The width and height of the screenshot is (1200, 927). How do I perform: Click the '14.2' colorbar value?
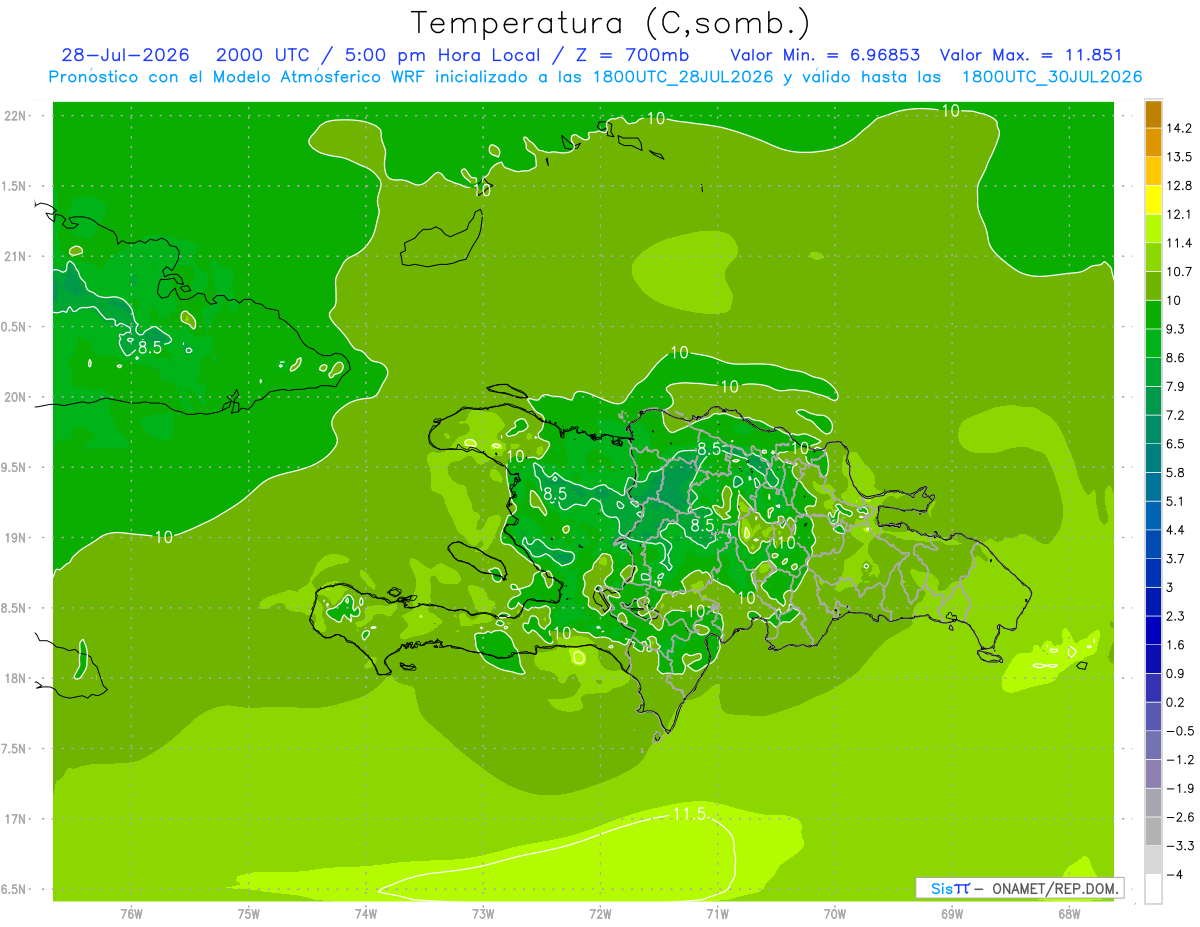click(x=1179, y=128)
